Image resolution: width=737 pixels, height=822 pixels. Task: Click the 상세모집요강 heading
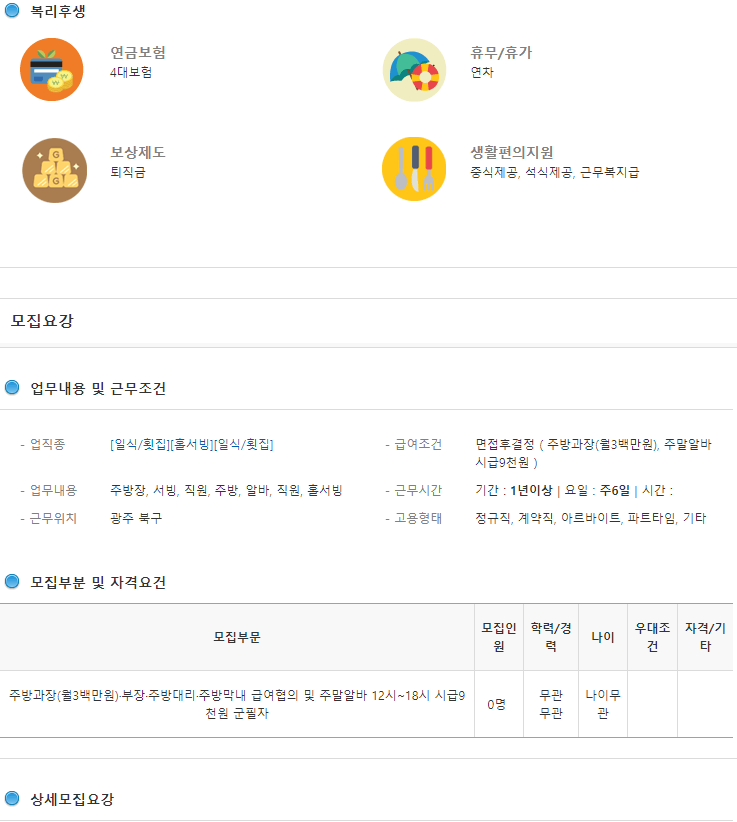pos(72,799)
